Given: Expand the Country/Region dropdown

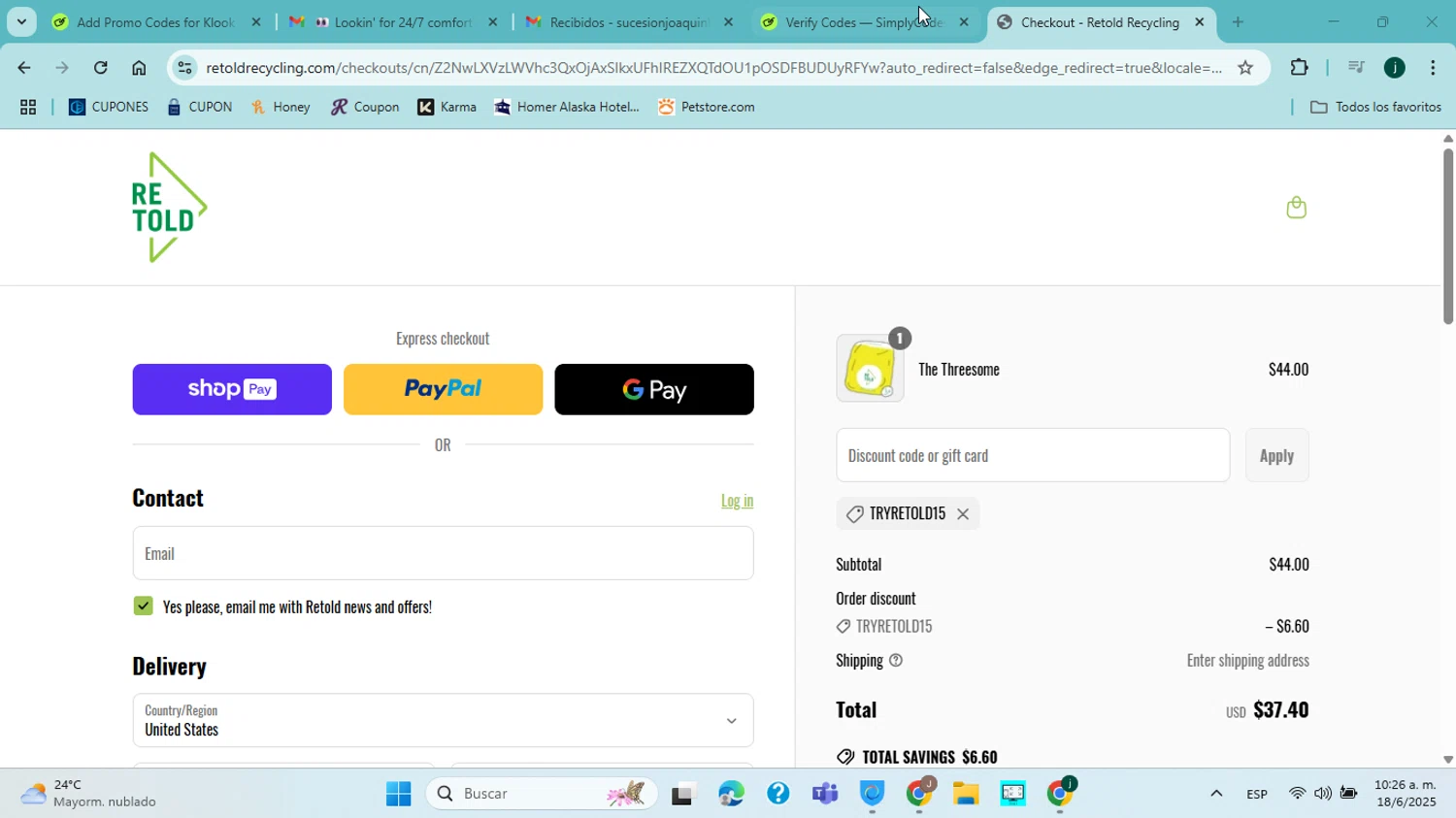Looking at the screenshot, I should (443, 720).
